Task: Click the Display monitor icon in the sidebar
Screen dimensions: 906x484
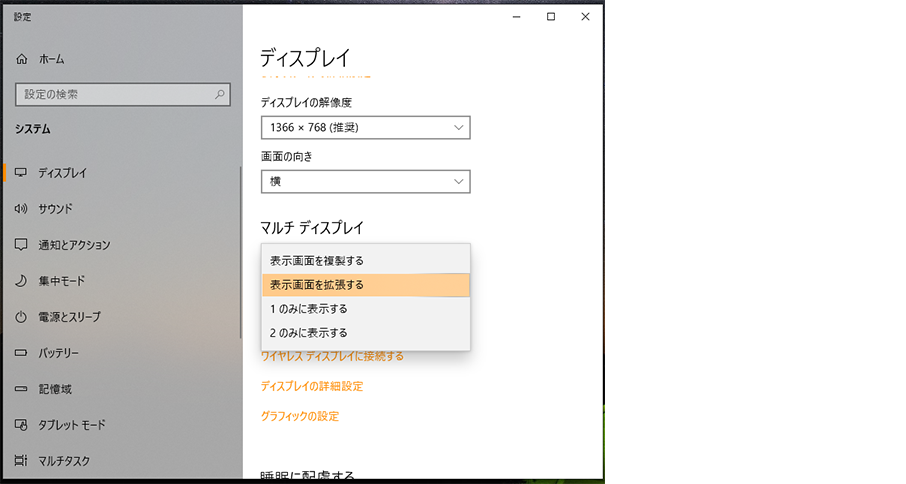Action: pyautogui.click(x=21, y=173)
